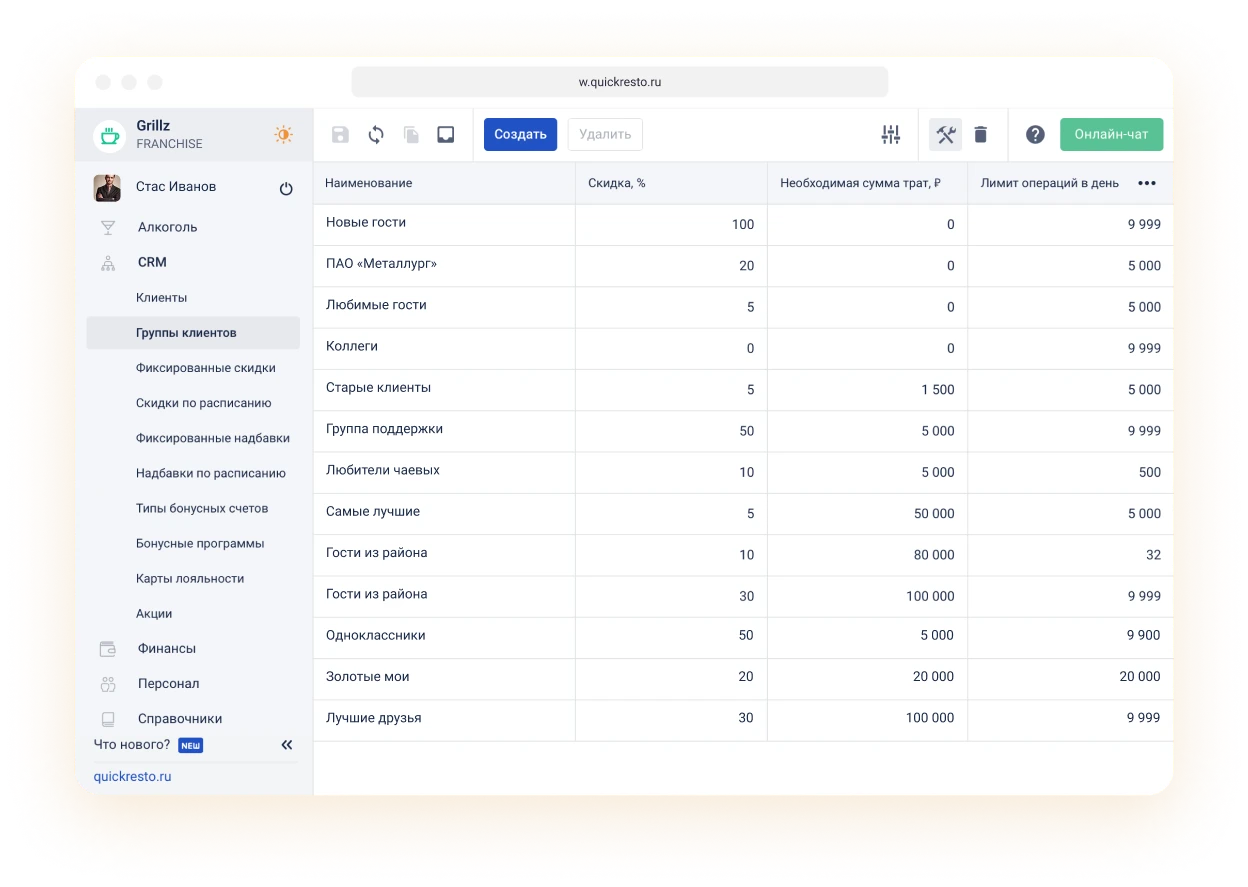Log out using the power icon near Стас Иванов

[286, 187]
